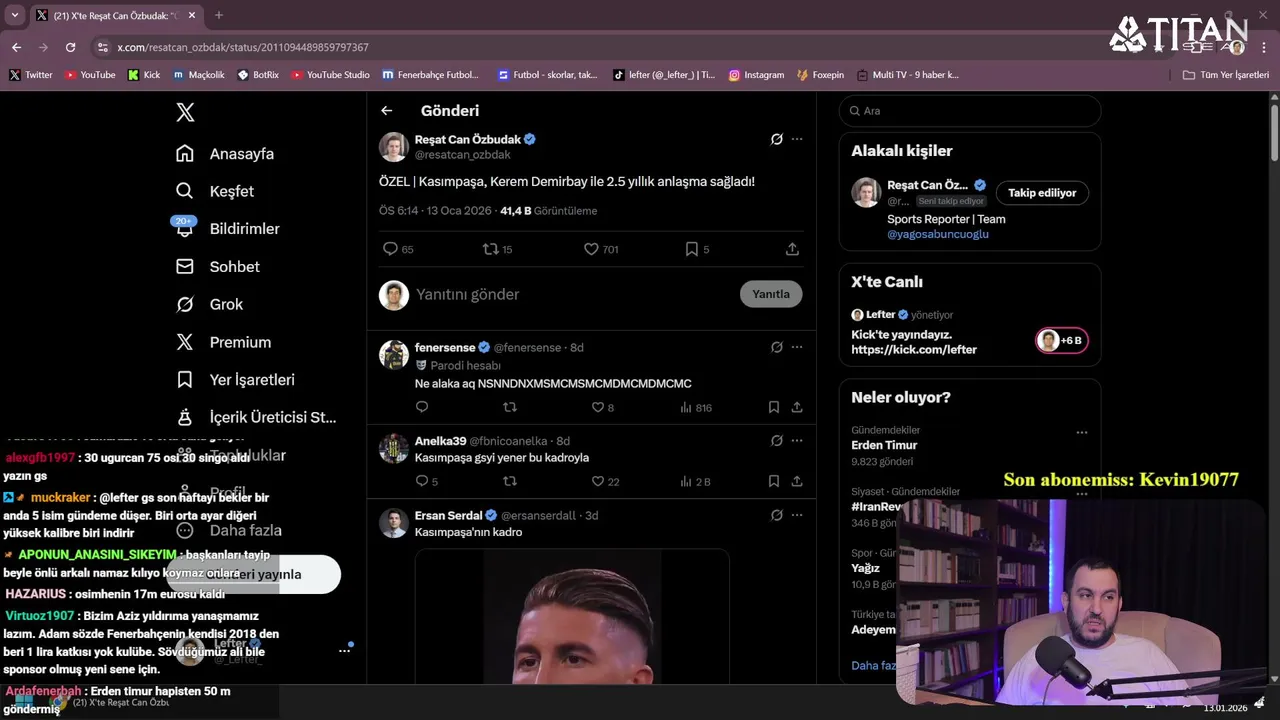Click the Yanıtla button
Image resolution: width=1280 pixels, height=720 pixels.
771,294
